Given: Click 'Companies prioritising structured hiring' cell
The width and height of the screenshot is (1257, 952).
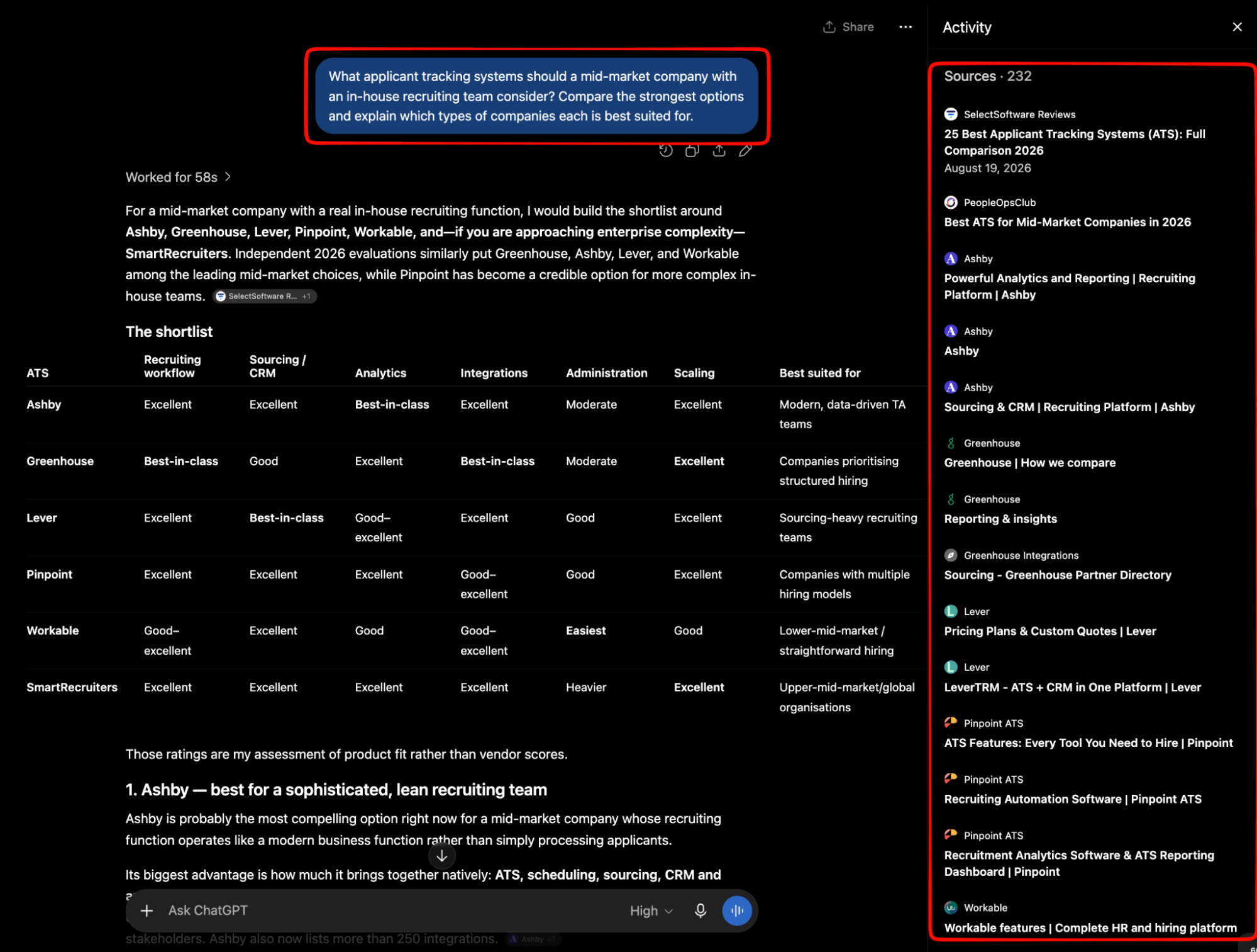Looking at the screenshot, I should 838,471.
